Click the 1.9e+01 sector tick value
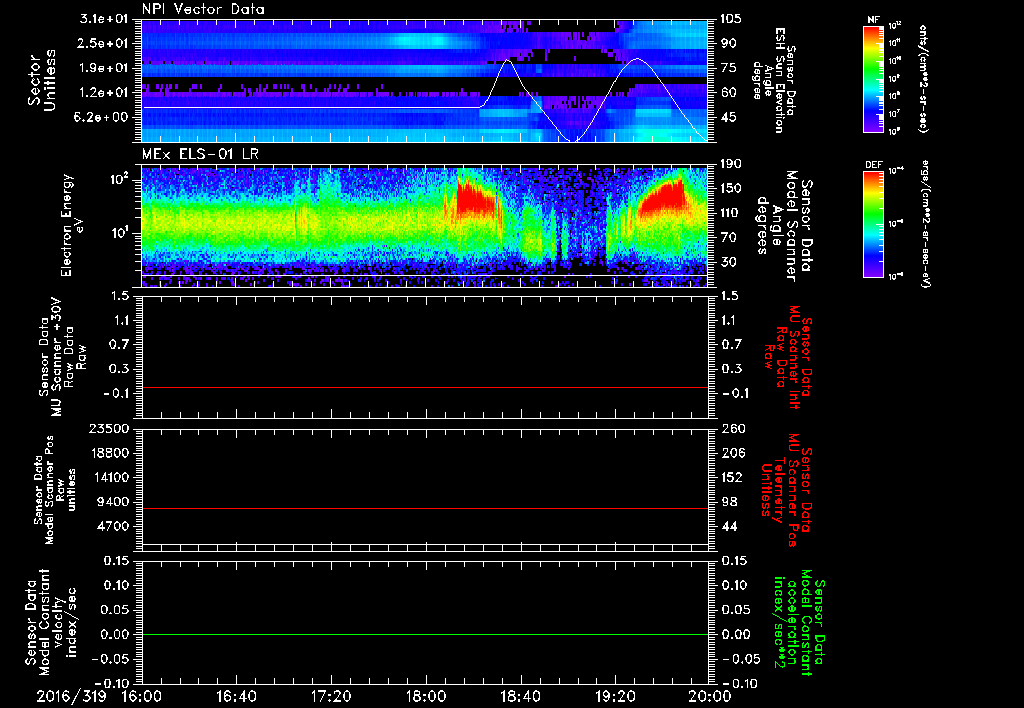 (x=104, y=68)
